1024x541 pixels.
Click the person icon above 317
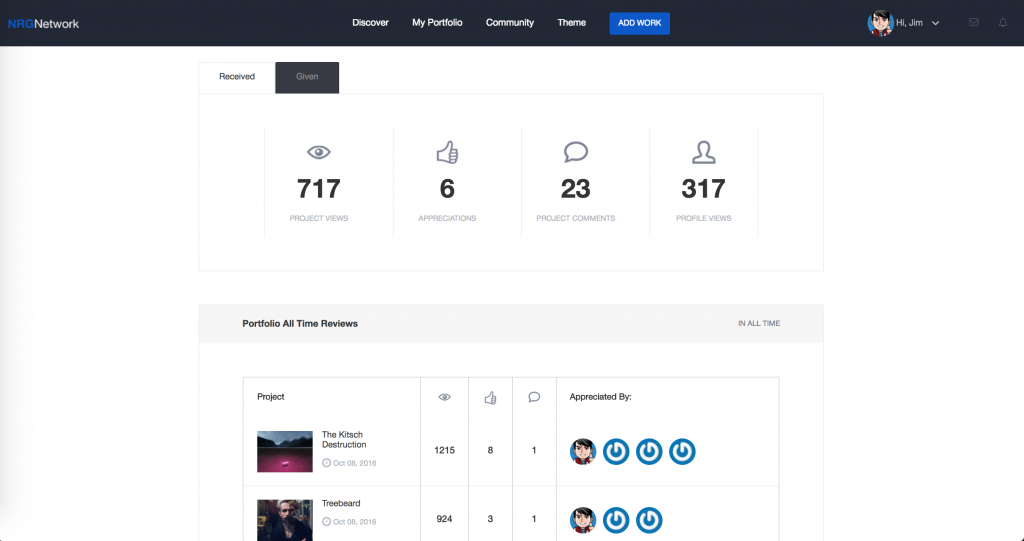tap(703, 152)
